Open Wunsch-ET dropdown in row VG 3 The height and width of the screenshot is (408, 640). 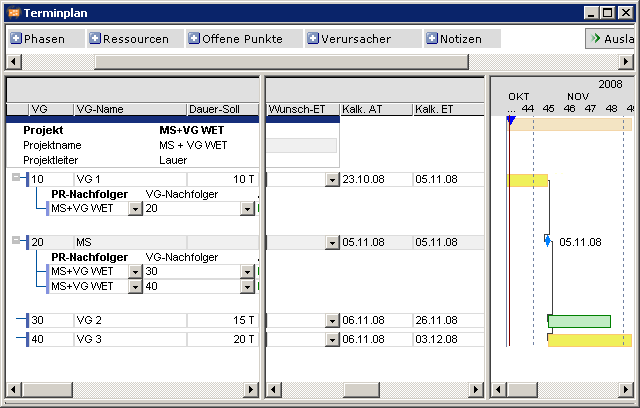332,339
